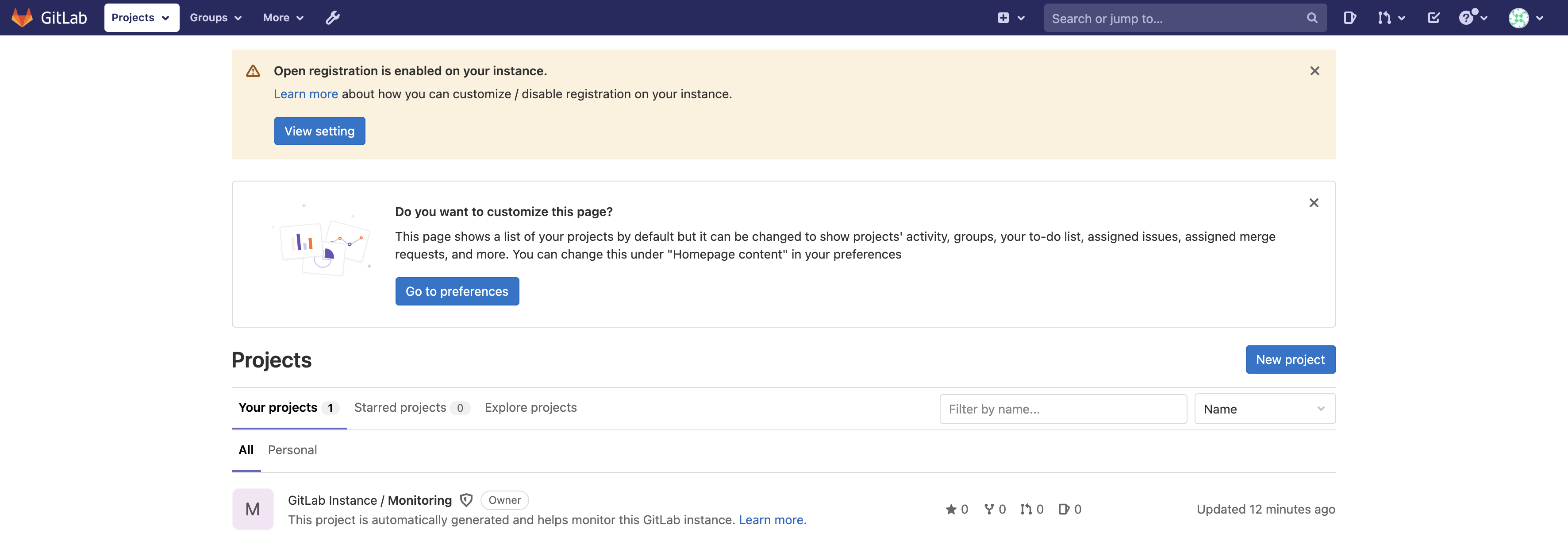Click the GitLab fox logo

pyautogui.click(x=23, y=18)
